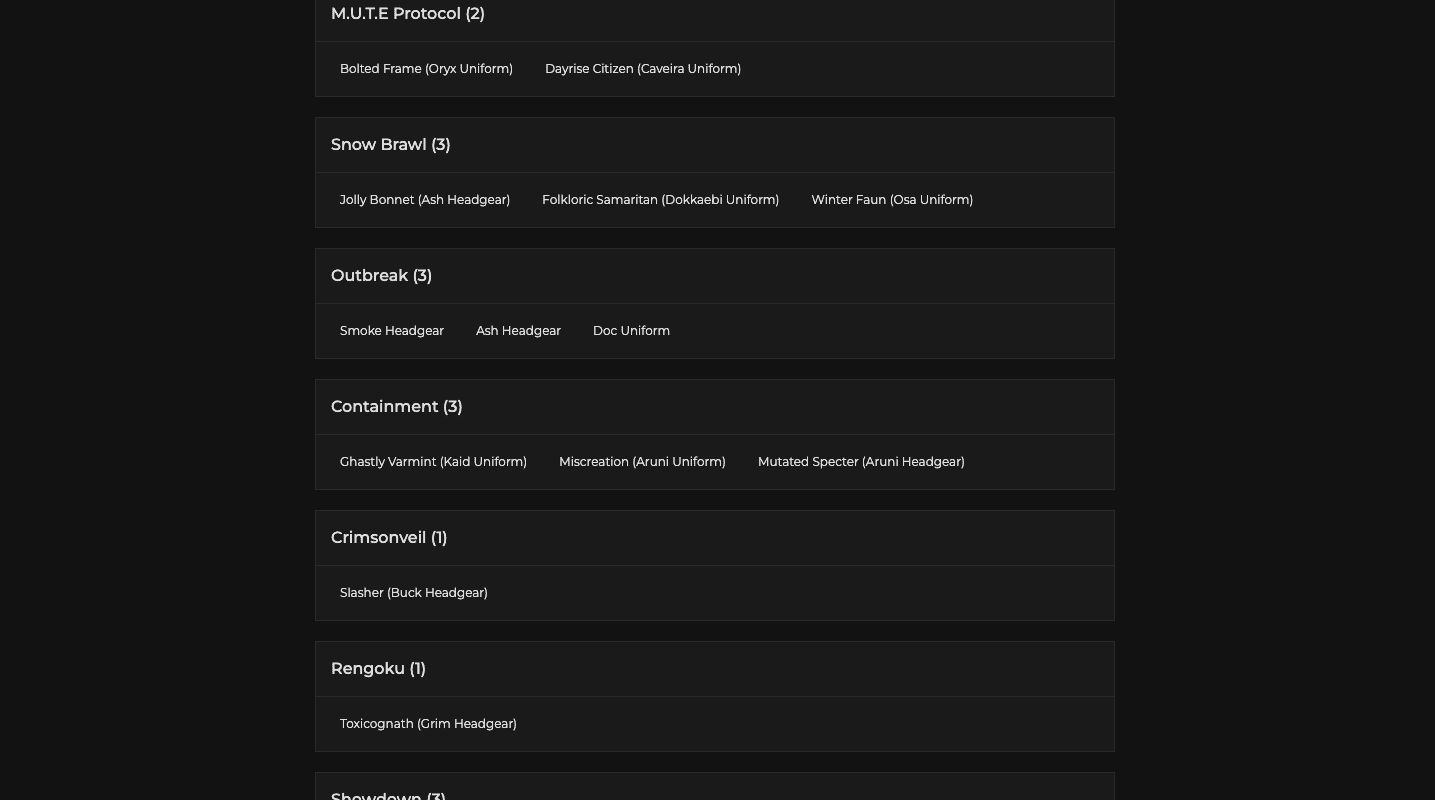Select Slasher (Buck Headgear) item
The width and height of the screenshot is (1435, 800).
pos(414,593)
